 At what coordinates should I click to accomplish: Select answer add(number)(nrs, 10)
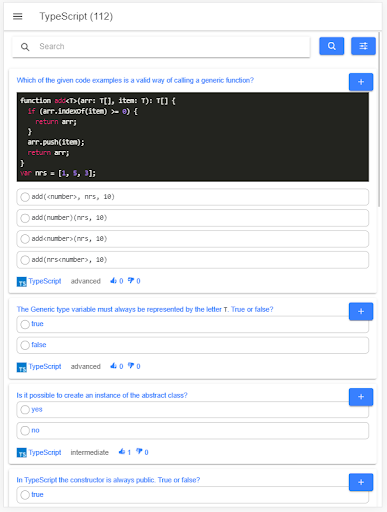point(193,218)
